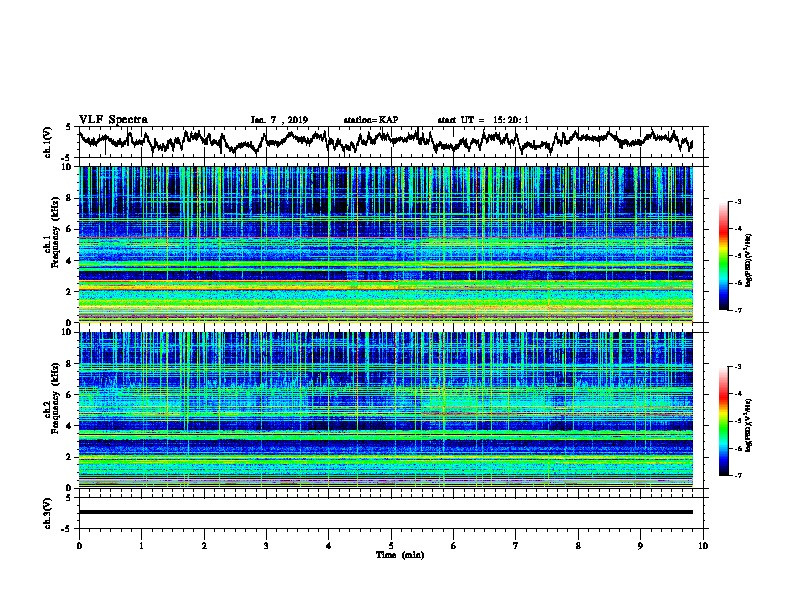Click time axis tick label "10" under ch.3

pos(703,545)
